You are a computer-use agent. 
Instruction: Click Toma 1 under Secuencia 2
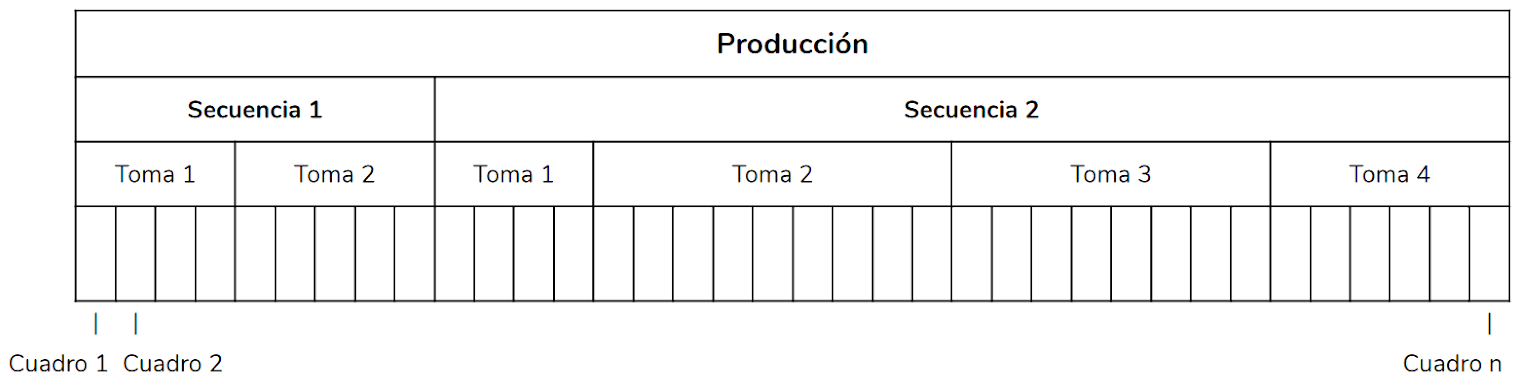(514, 174)
